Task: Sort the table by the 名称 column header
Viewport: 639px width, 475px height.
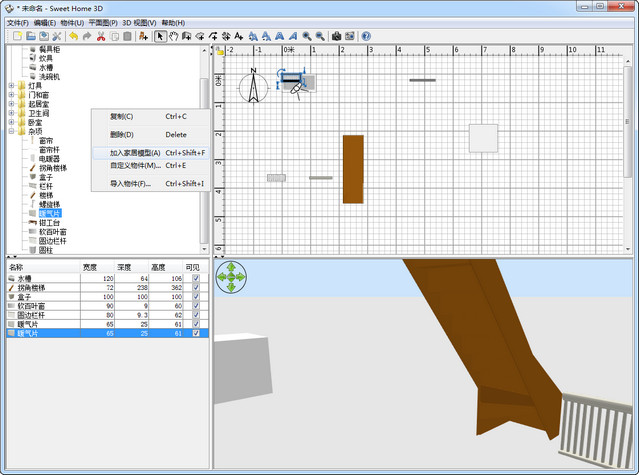Action: (44, 267)
